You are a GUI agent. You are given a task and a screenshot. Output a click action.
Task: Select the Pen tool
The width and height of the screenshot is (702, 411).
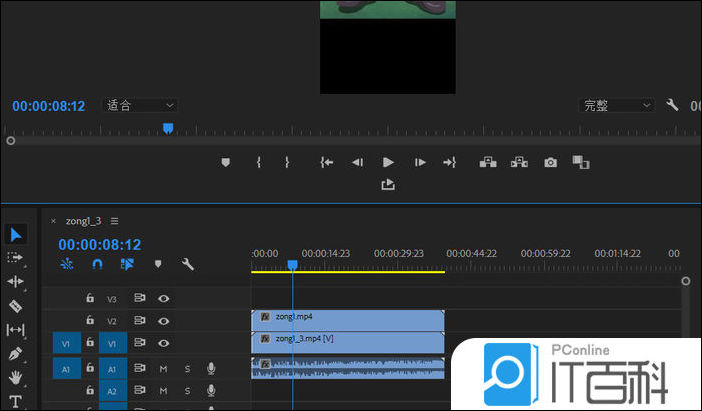coord(16,354)
